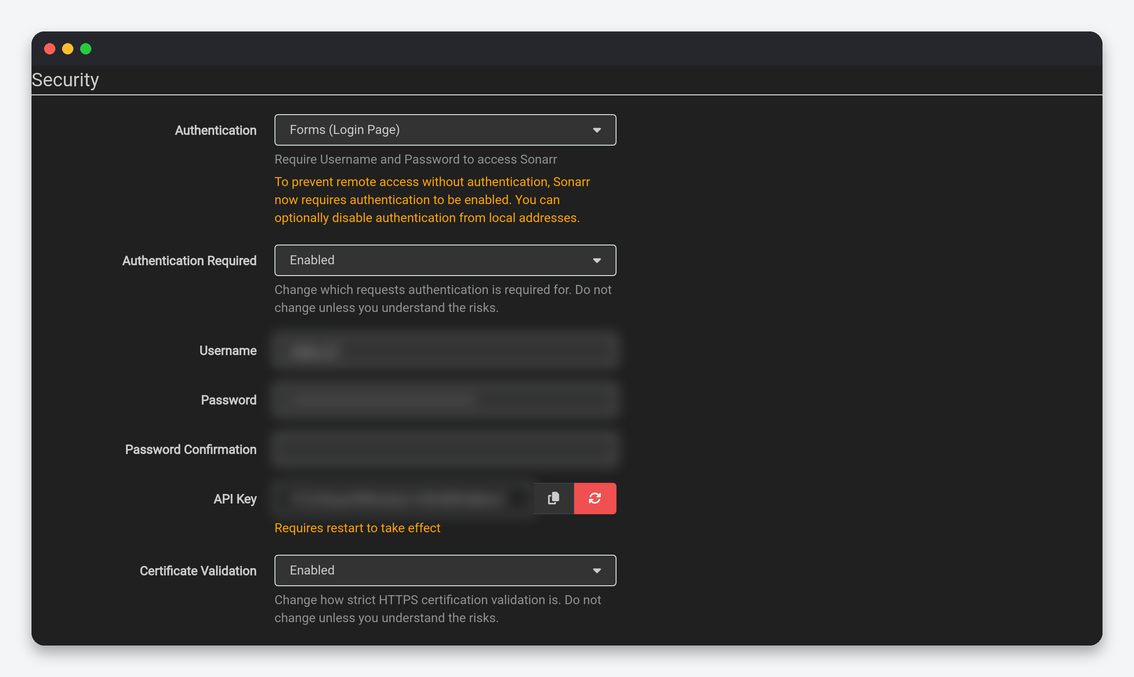
Task: Maximize the window with green button
Action: click(86, 48)
